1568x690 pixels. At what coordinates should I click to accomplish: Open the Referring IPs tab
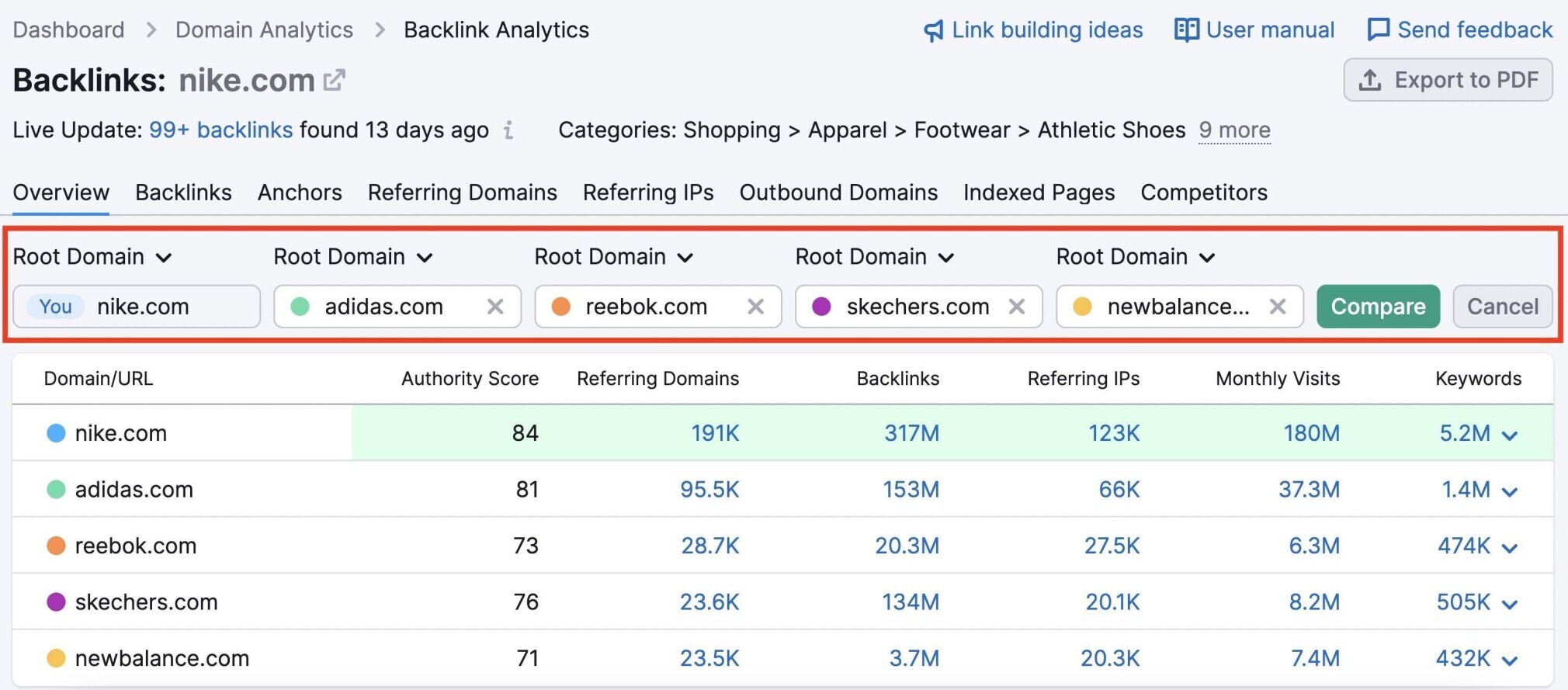pyautogui.click(x=648, y=192)
